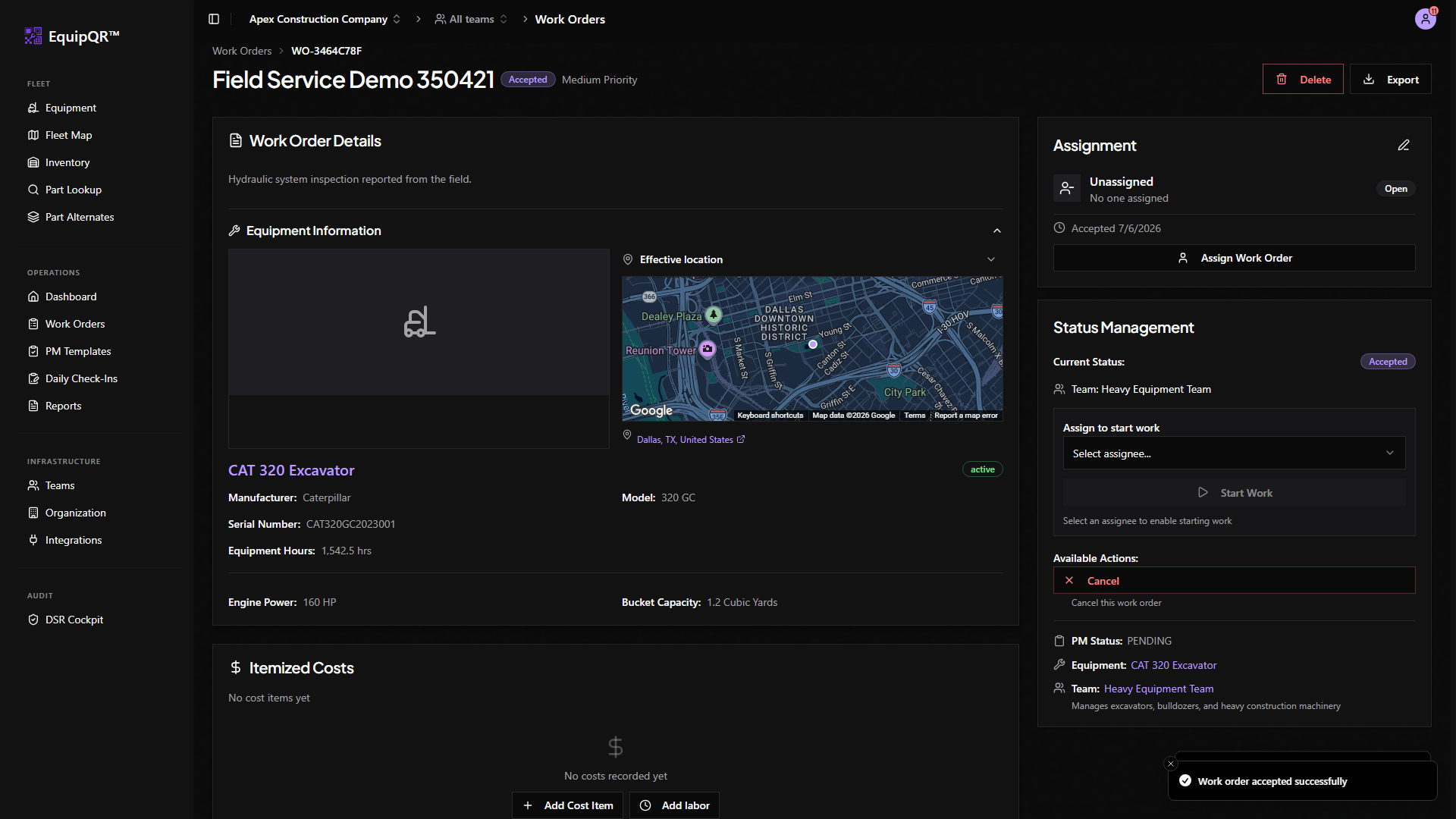This screenshot has height=819, width=1456.
Task: Click the EquipQR logo
Action: [x=72, y=36]
